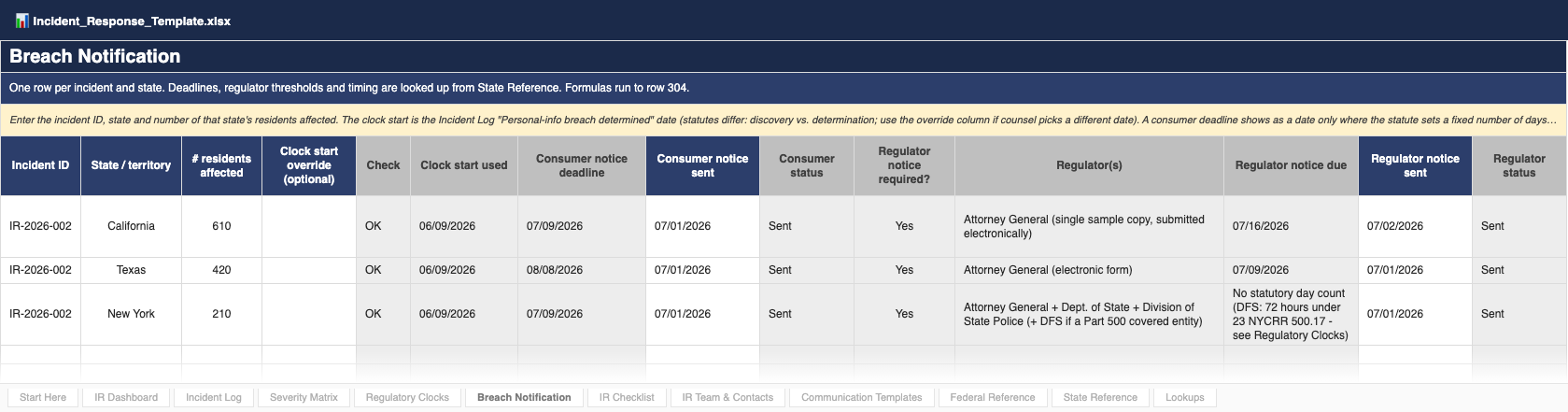Open the IR Checklist sheet tab

coord(627,397)
